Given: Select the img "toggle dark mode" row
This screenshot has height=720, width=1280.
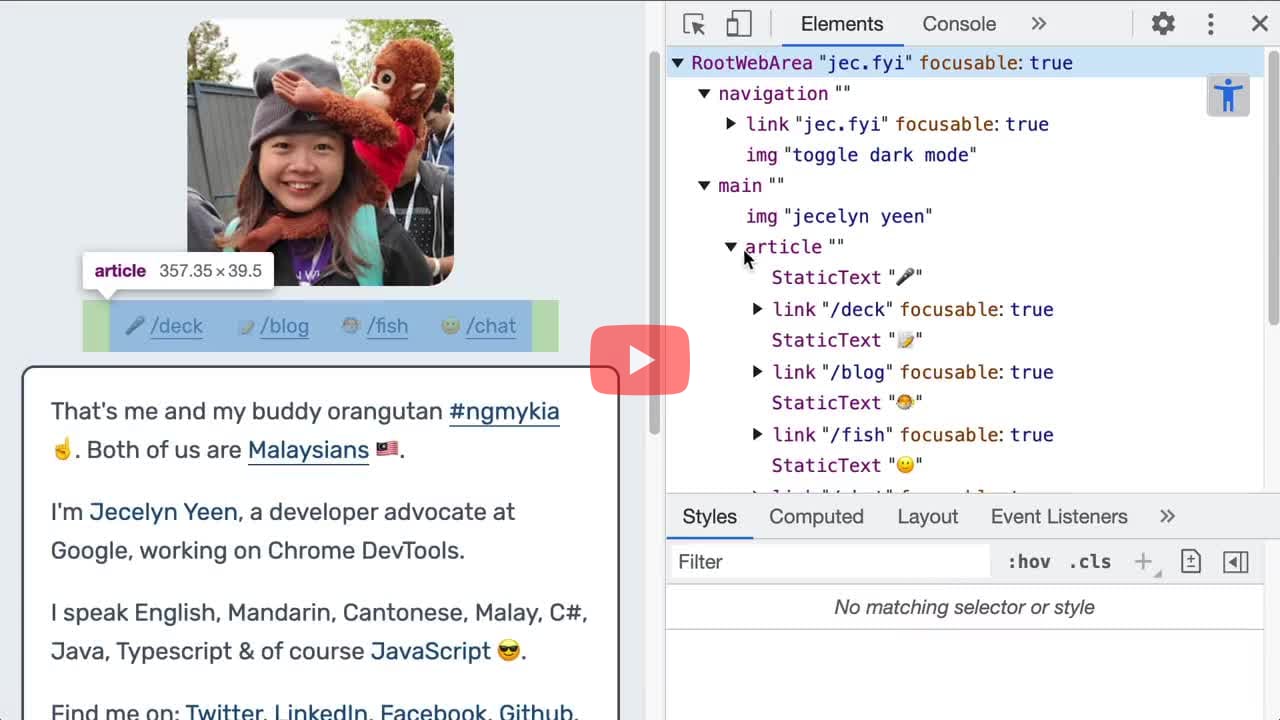Looking at the screenshot, I should [x=861, y=155].
